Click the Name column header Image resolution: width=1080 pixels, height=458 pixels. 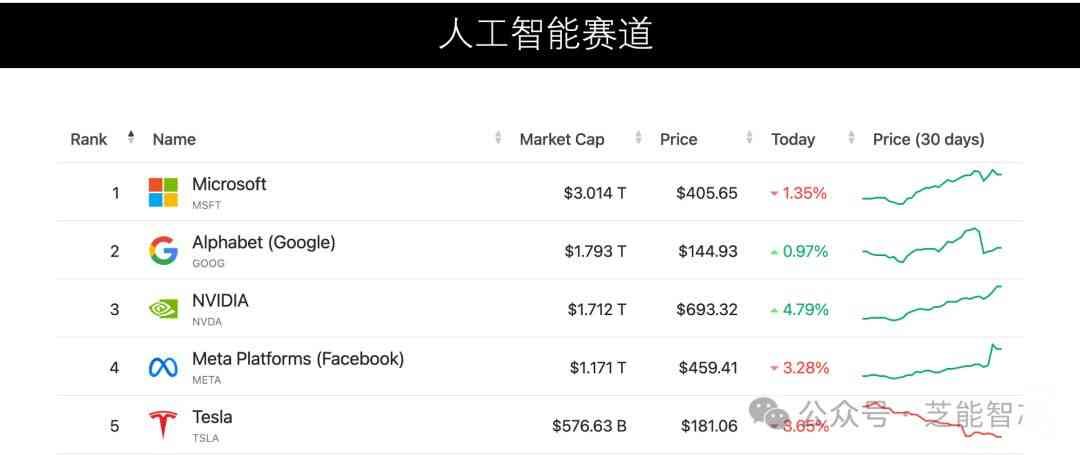click(x=174, y=139)
